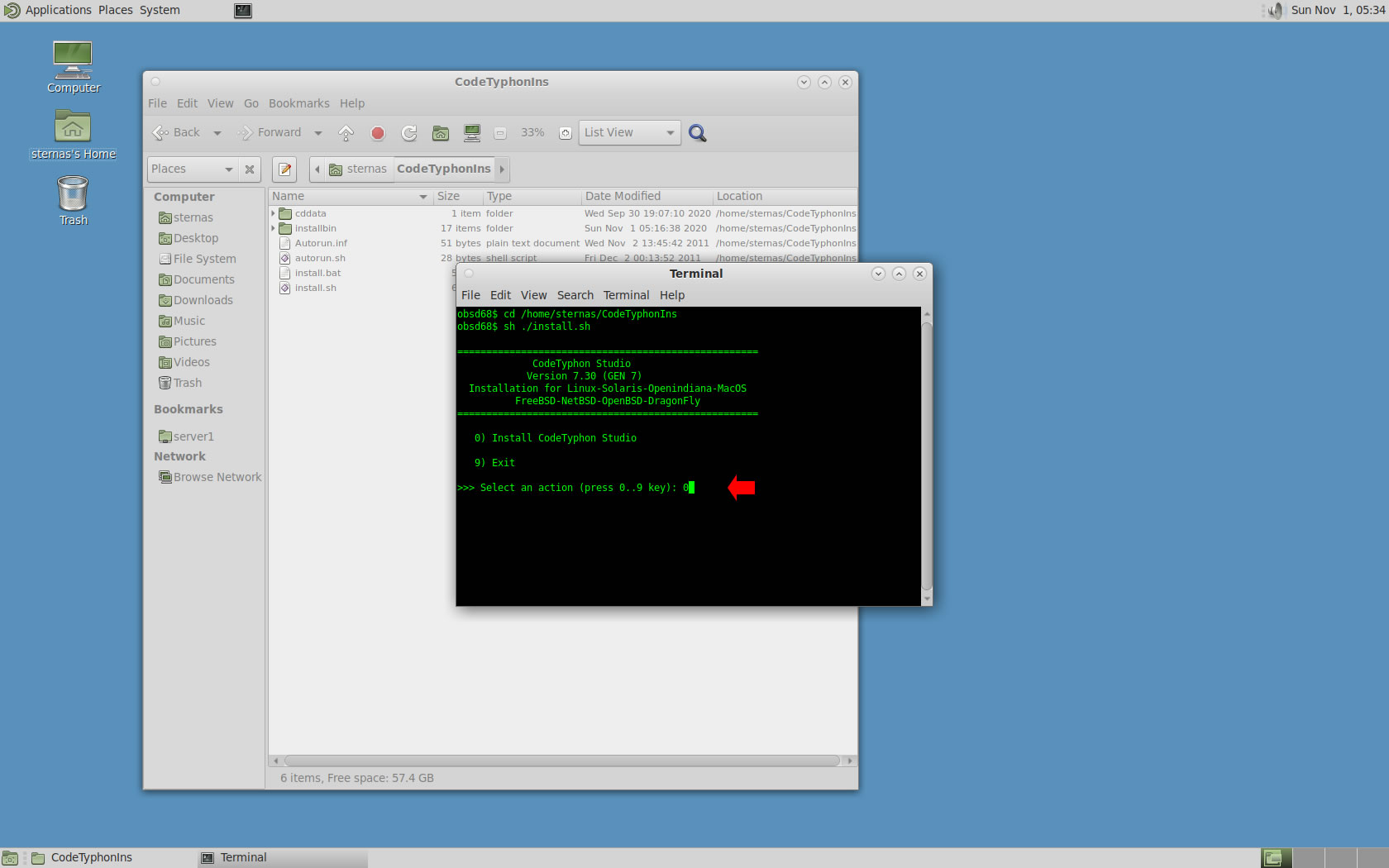Screen dimensions: 1389x868
Task: Select autorun.sh script file
Action: pyautogui.click(x=320, y=258)
